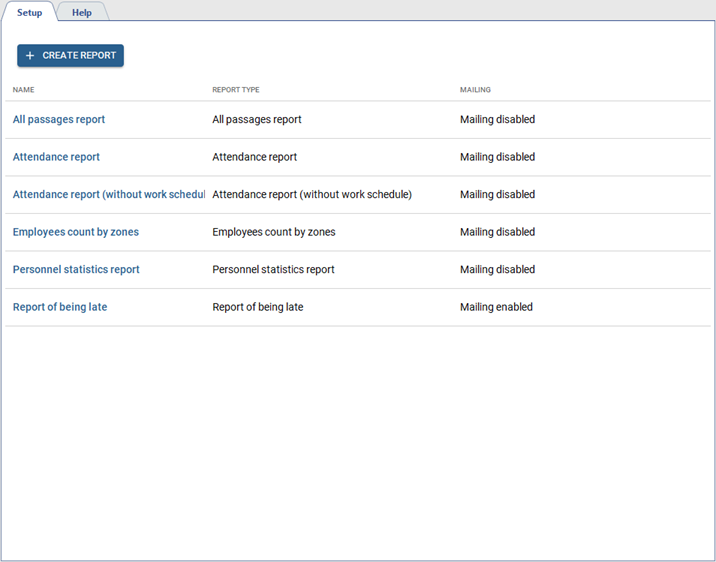Open the All passages report link in Name column
716x562 pixels.
[x=59, y=120]
